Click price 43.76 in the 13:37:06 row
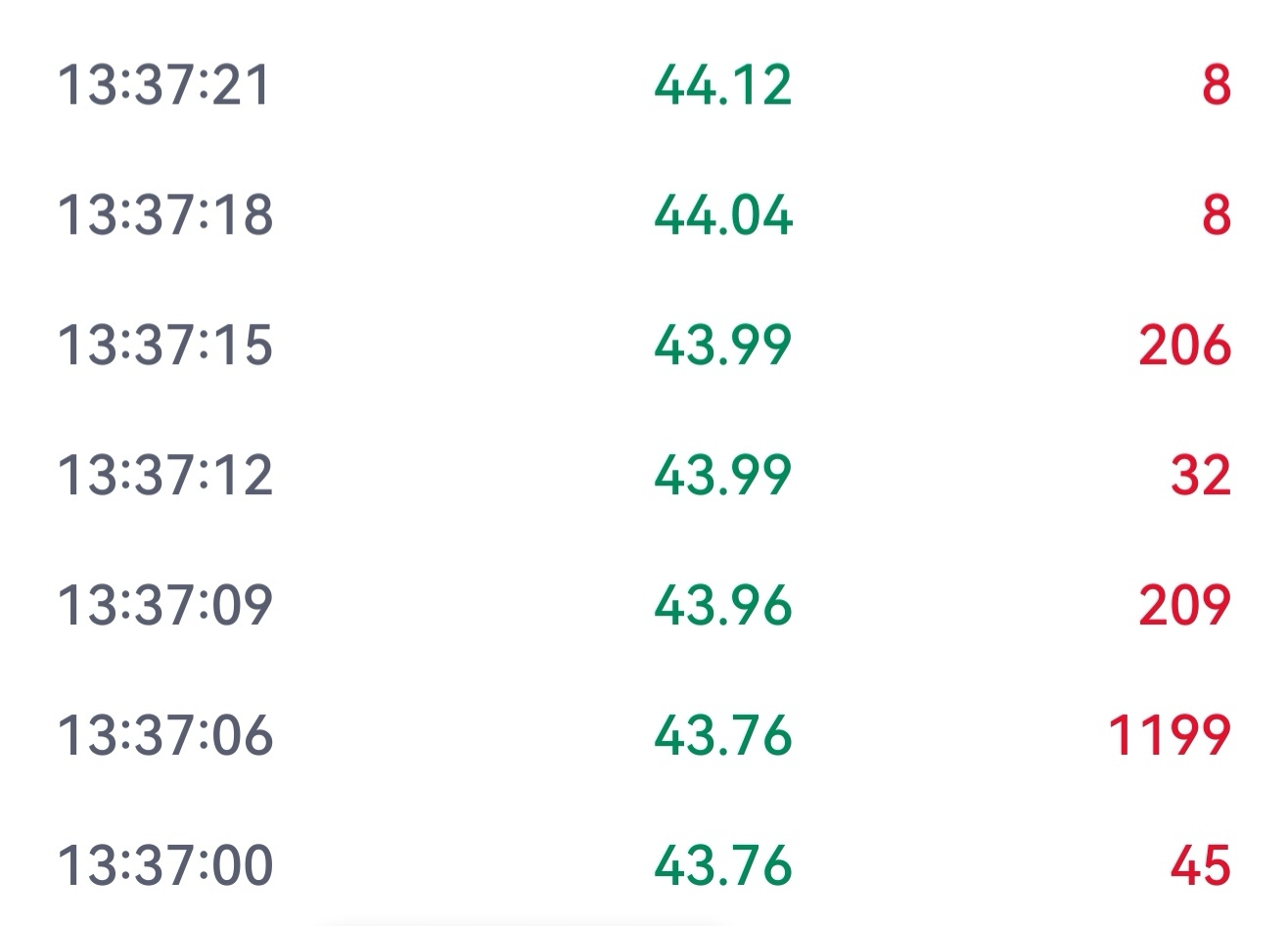This screenshot has width=1288, height=926. coord(722,735)
